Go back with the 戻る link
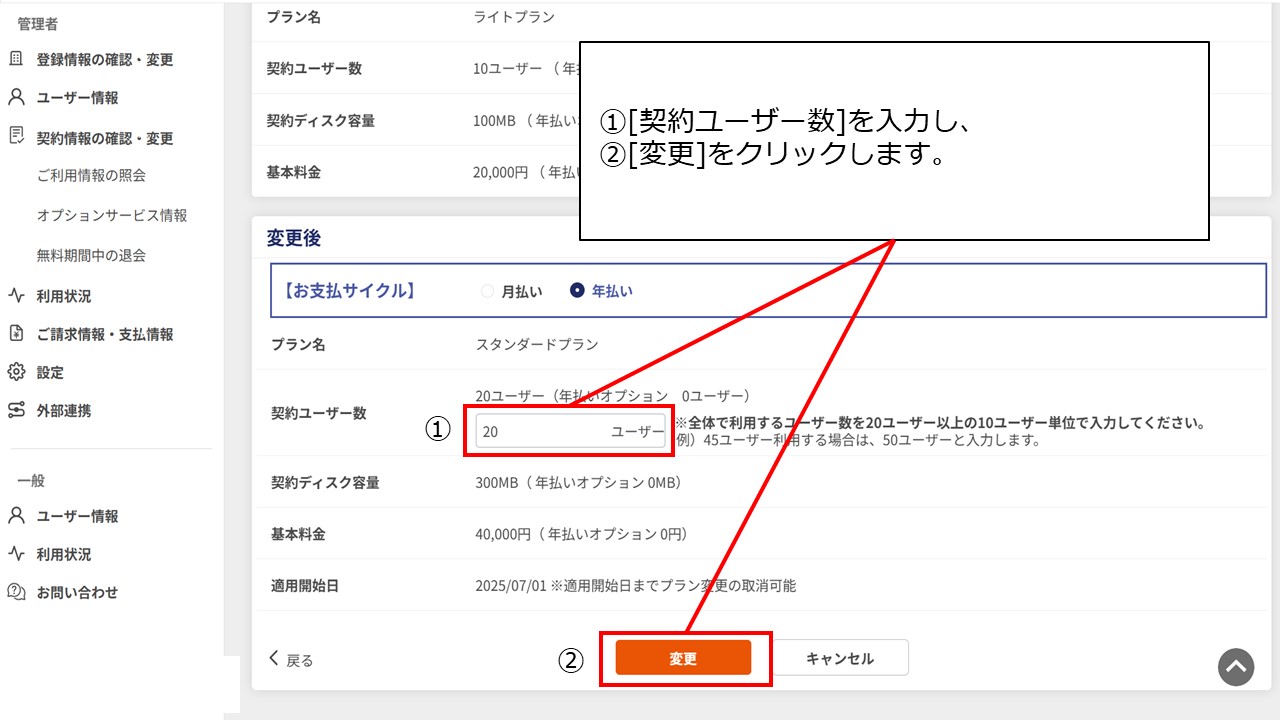 tap(291, 659)
